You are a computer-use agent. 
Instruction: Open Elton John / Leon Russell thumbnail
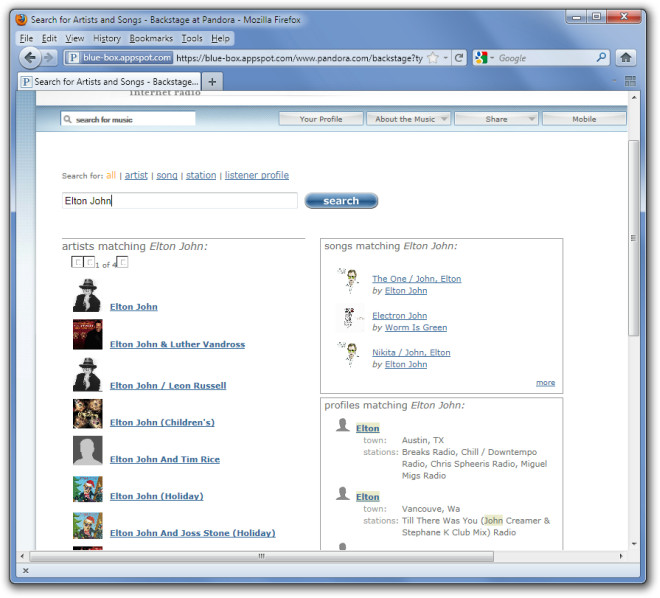pyautogui.click(x=87, y=374)
